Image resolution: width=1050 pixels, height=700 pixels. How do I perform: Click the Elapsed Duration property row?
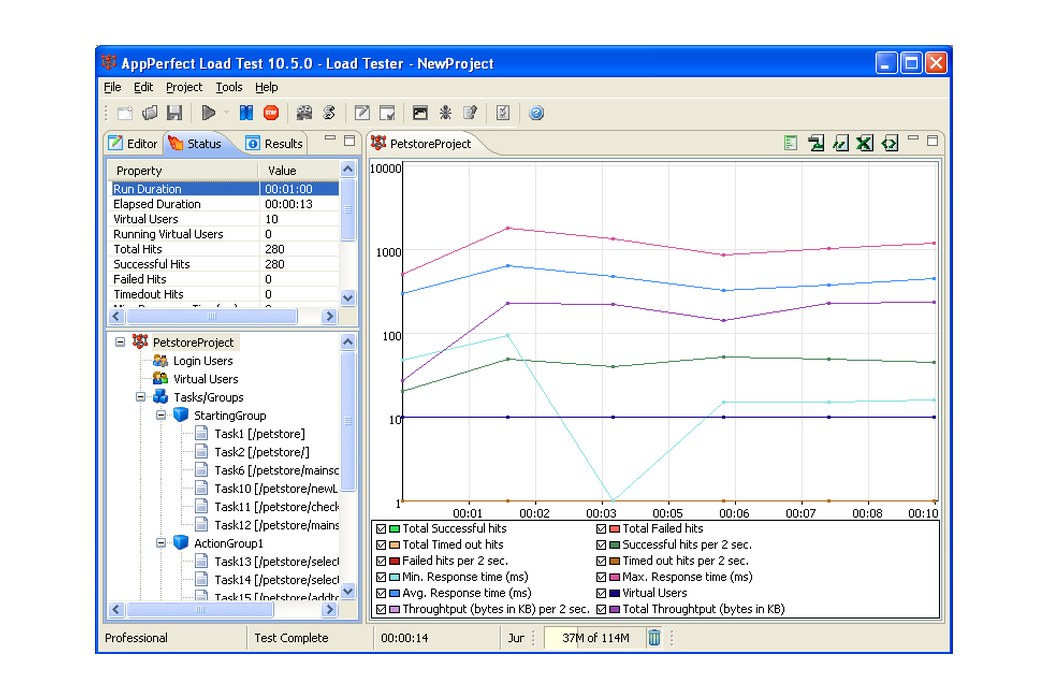224,204
